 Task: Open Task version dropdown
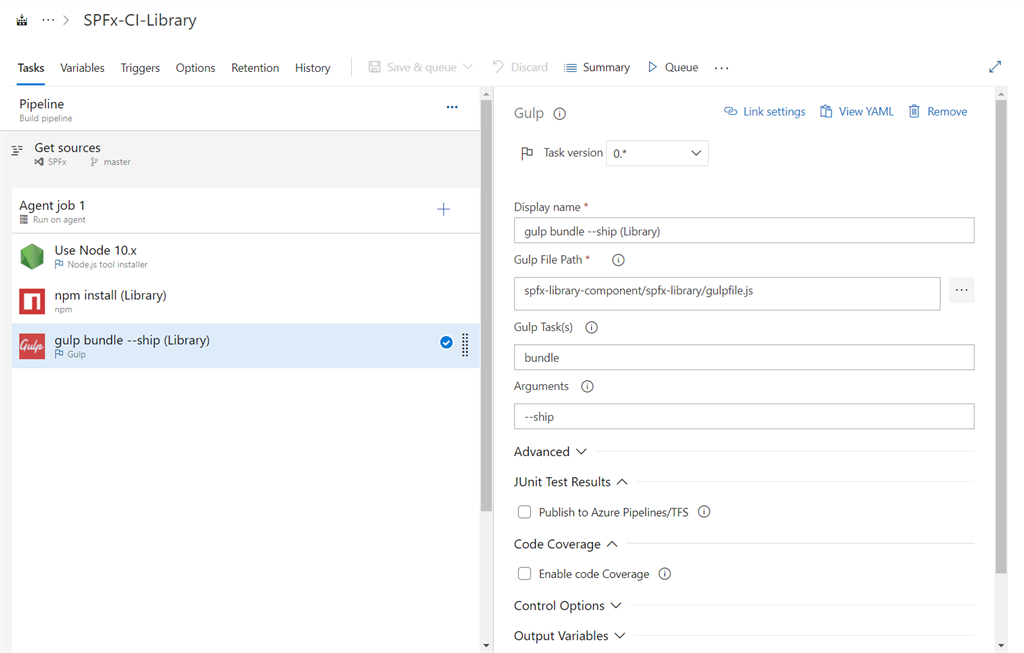coord(656,153)
